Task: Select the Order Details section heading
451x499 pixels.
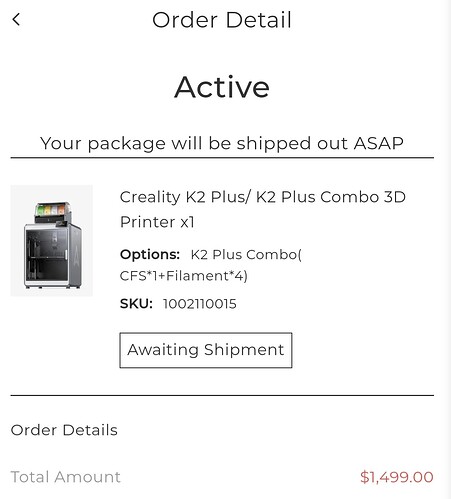Action: pyautogui.click(x=64, y=430)
